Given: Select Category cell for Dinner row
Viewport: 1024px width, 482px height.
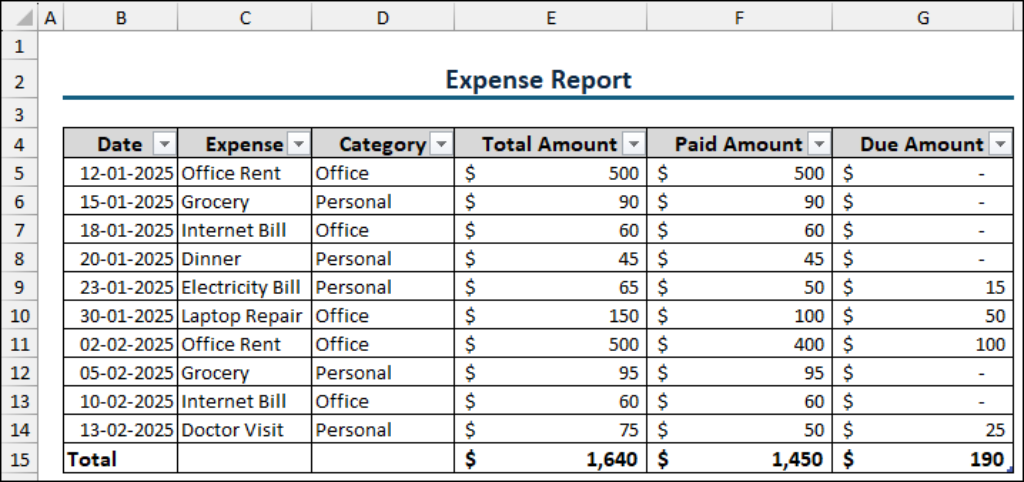Looking at the screenshot, I should (x=383, y=259).
